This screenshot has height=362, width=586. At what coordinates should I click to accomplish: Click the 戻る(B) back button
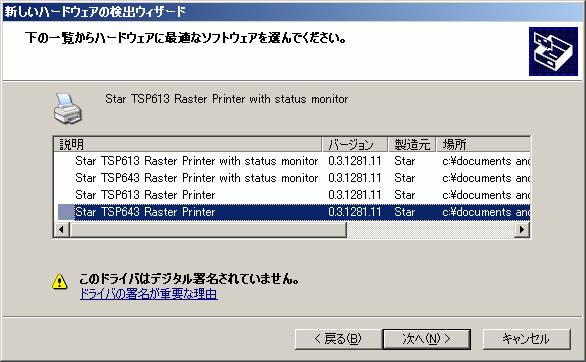338,339
